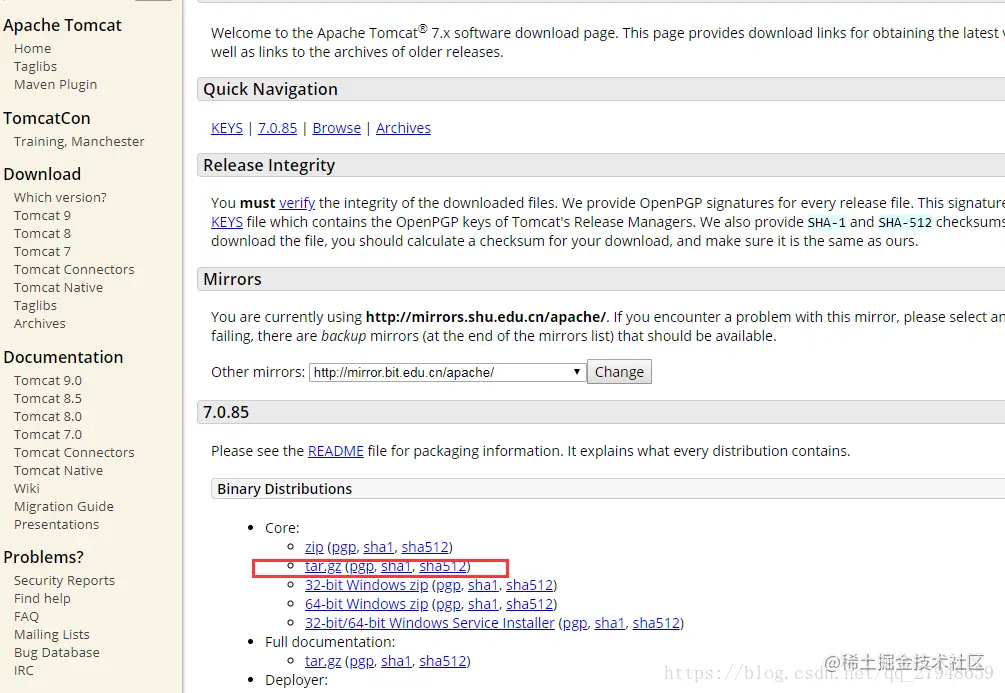
Task: Open Tomcat 8.5 documentation
Action: pos(48,398)
